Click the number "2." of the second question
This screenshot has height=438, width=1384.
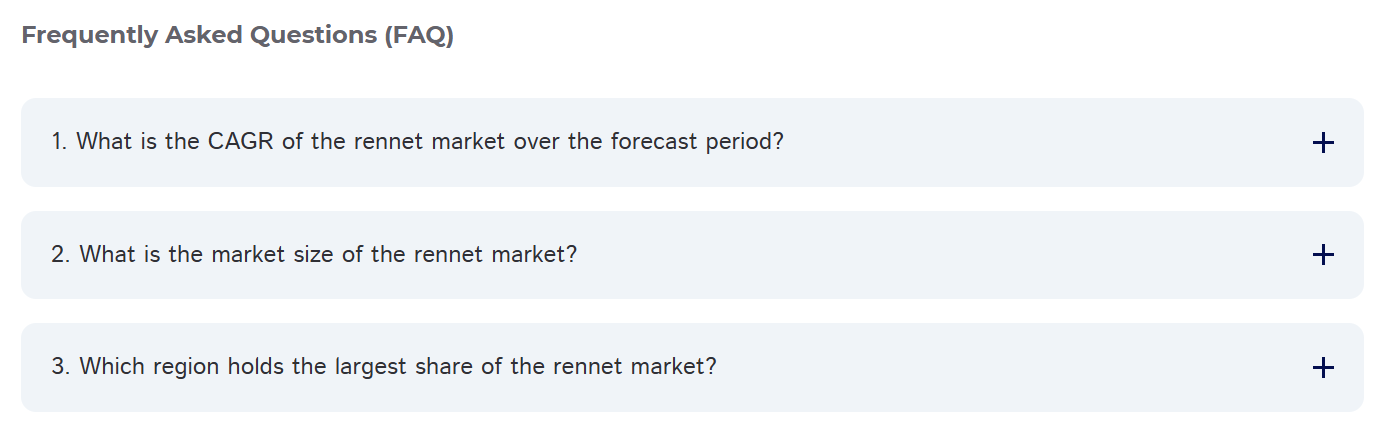tap(61, 255)
